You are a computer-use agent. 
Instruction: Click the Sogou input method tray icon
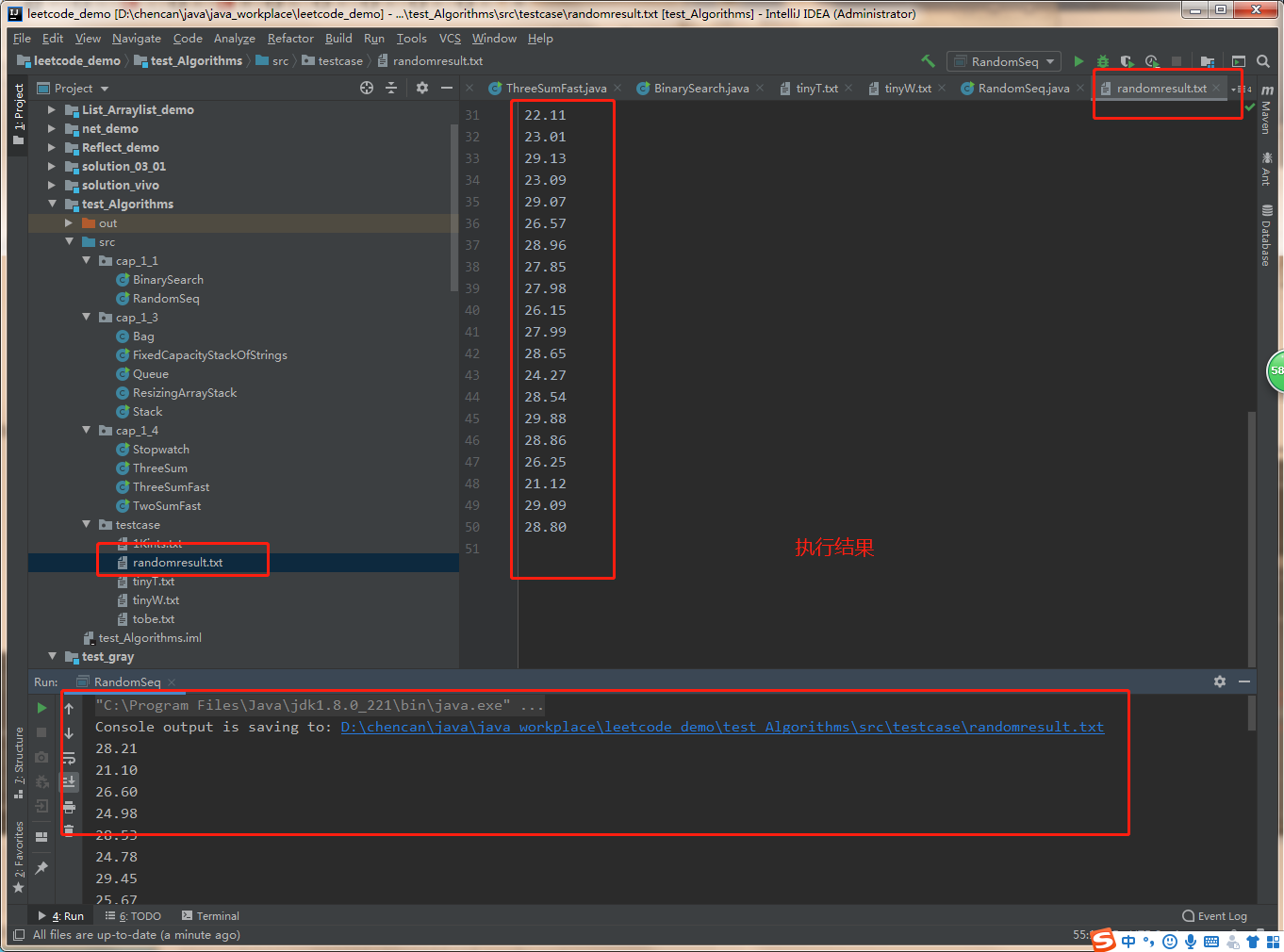coord(1104,940)
